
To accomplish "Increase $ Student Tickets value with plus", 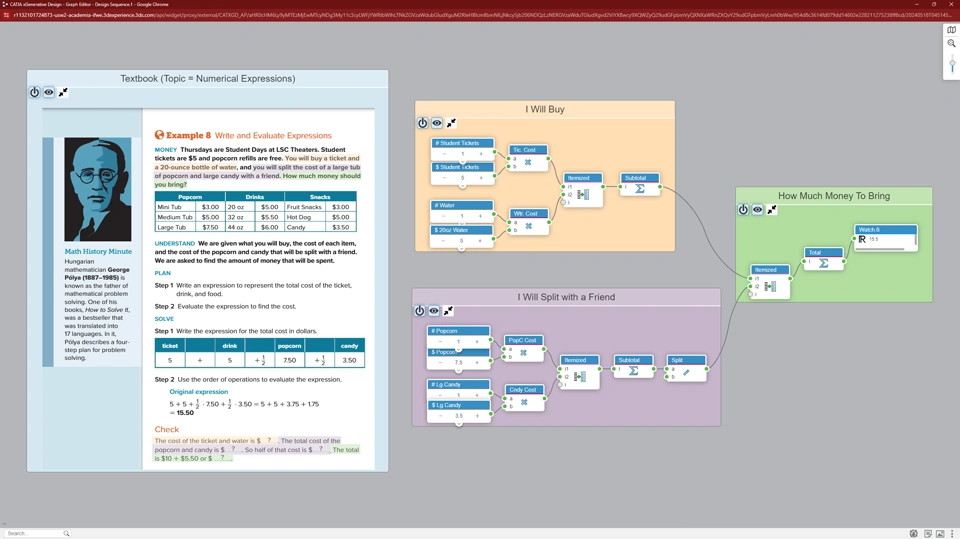I will [481, 178].
